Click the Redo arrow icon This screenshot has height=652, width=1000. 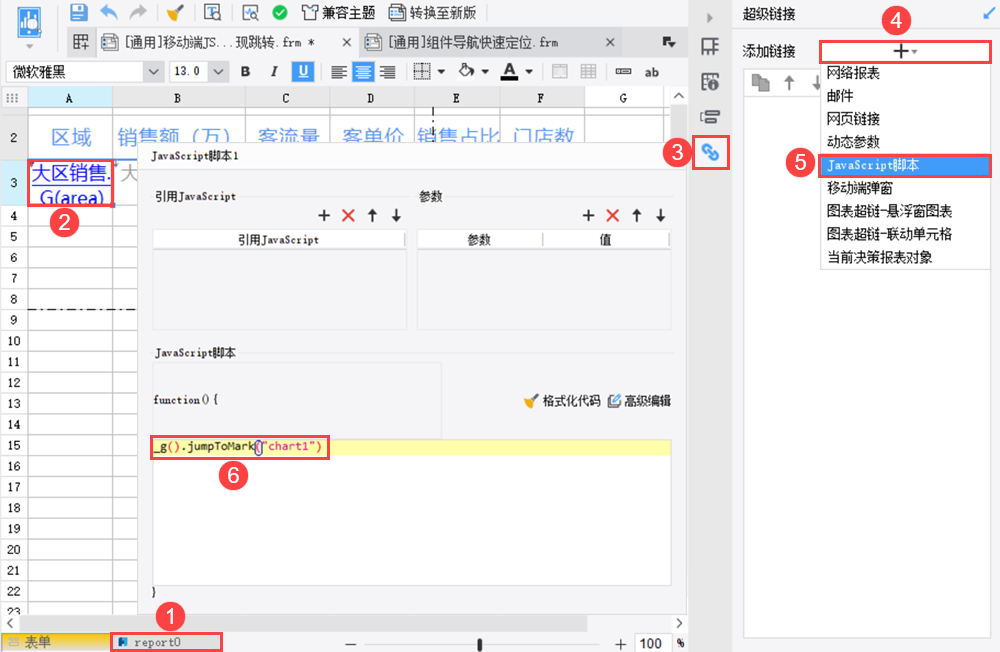click(x=138, y=12)
